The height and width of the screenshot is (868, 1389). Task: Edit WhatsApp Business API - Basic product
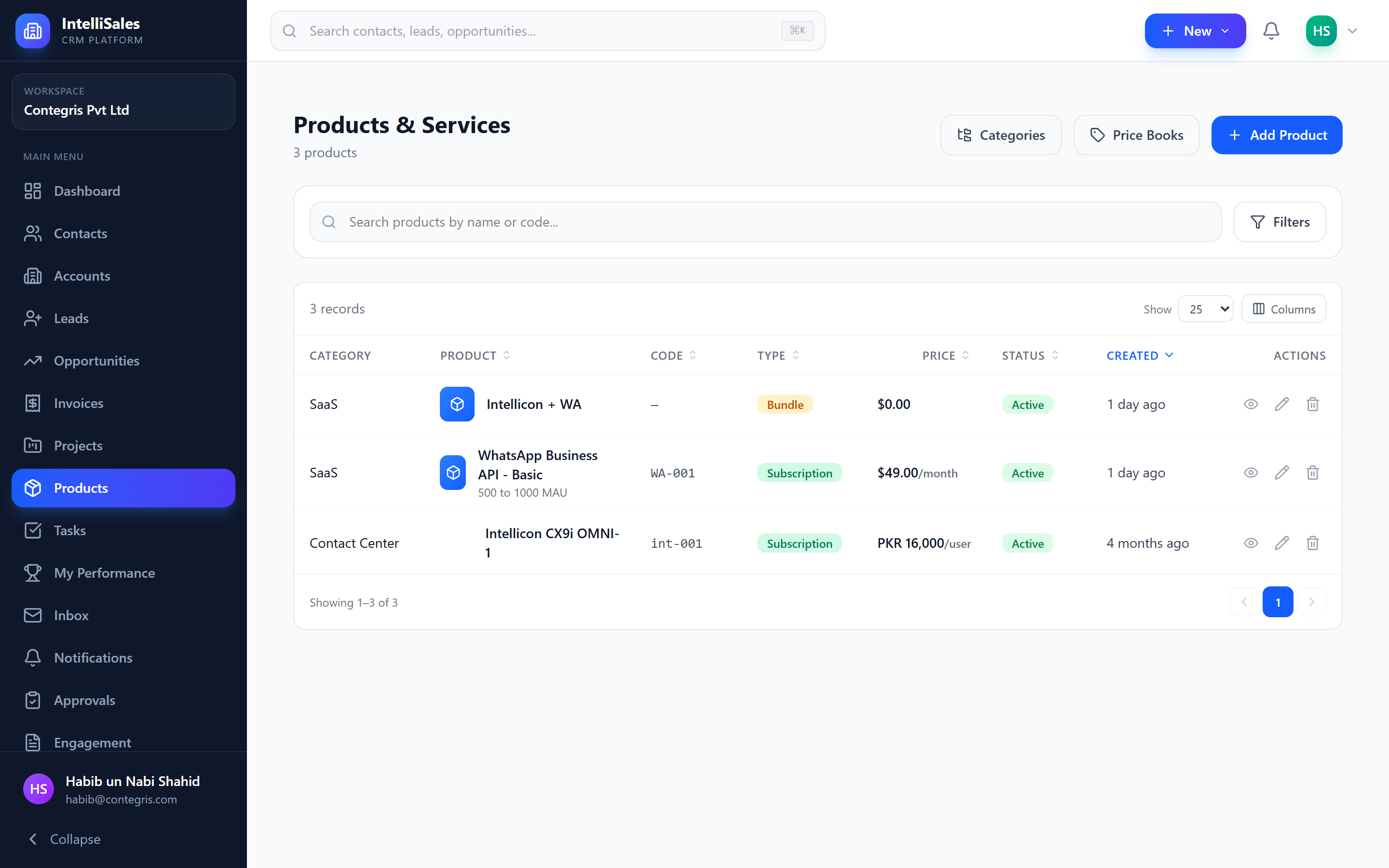coord(1281,473)
